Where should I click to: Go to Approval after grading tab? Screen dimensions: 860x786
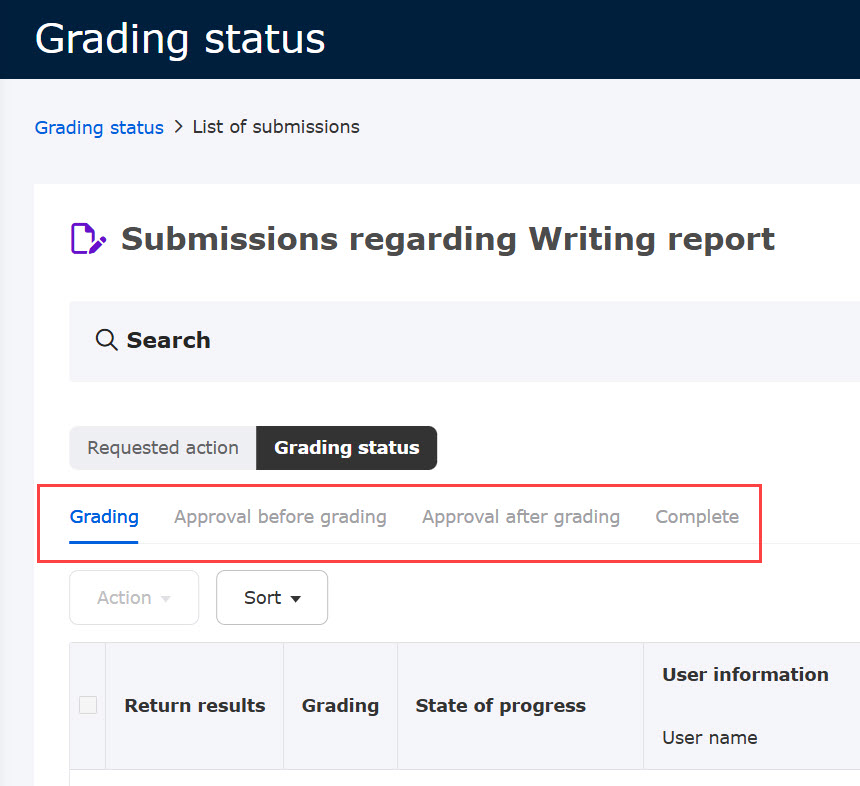[x=520, y=517]
